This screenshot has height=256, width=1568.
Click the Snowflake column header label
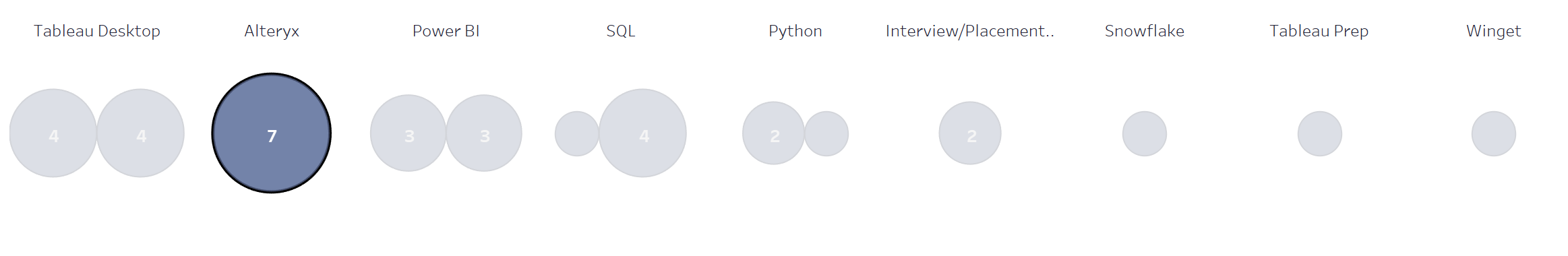1145,31
